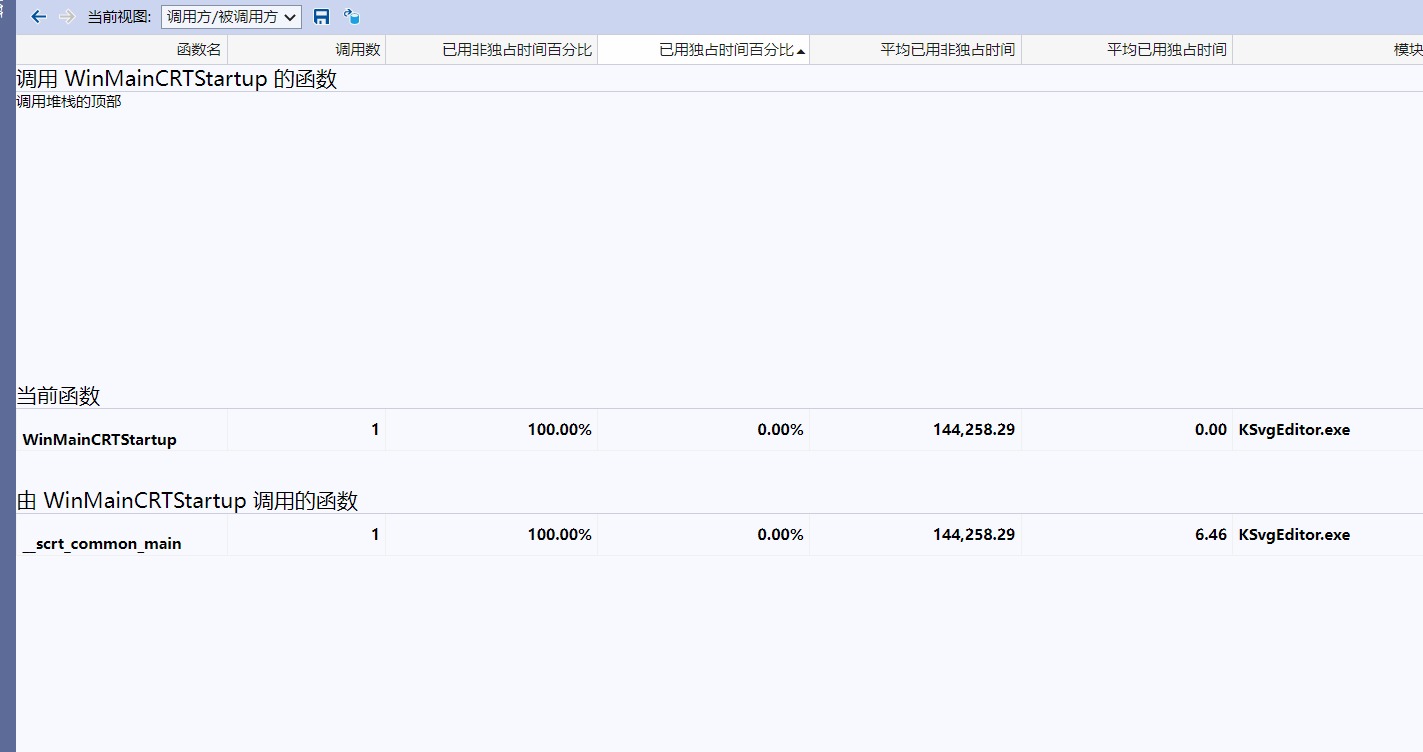
Task: Click the icon right of the save icon
Action: click(x=351, y=17)
